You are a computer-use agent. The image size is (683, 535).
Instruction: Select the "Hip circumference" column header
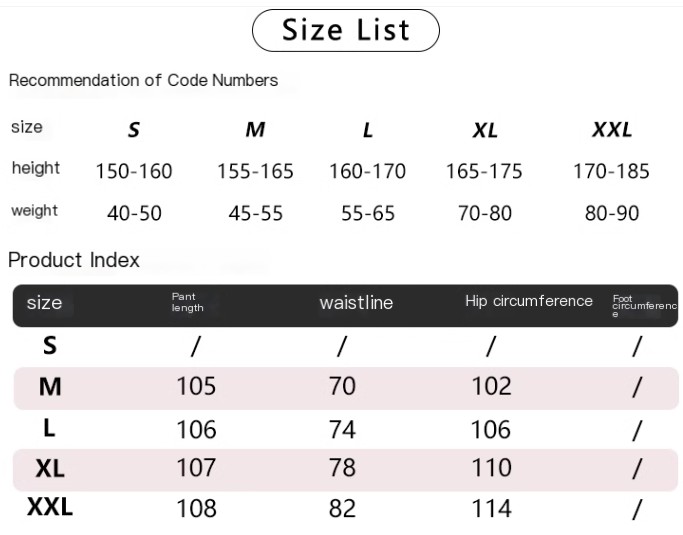(x=528, y=301)
